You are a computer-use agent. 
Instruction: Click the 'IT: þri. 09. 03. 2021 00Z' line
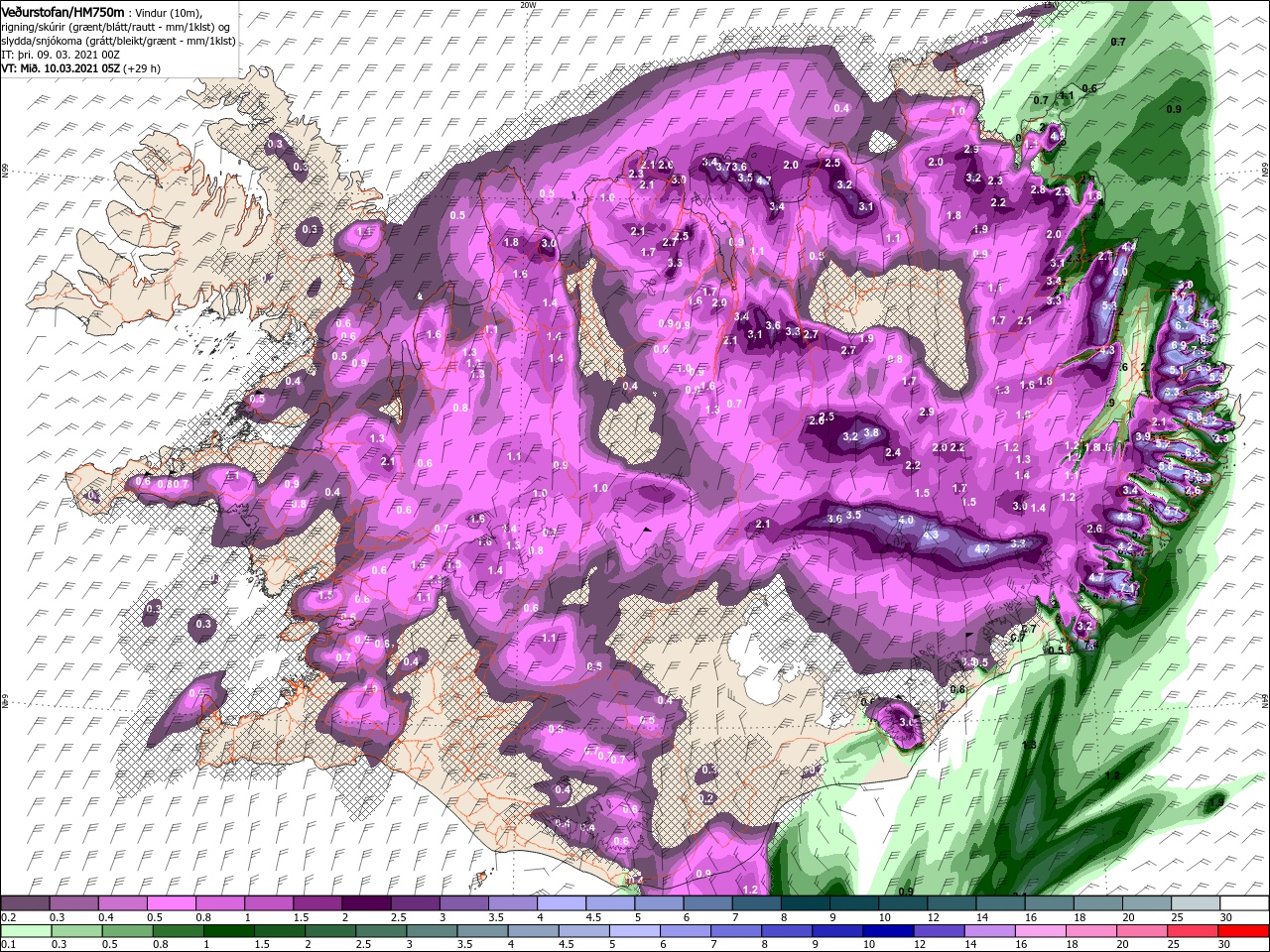pyautogui.click(x=61, y=55)
